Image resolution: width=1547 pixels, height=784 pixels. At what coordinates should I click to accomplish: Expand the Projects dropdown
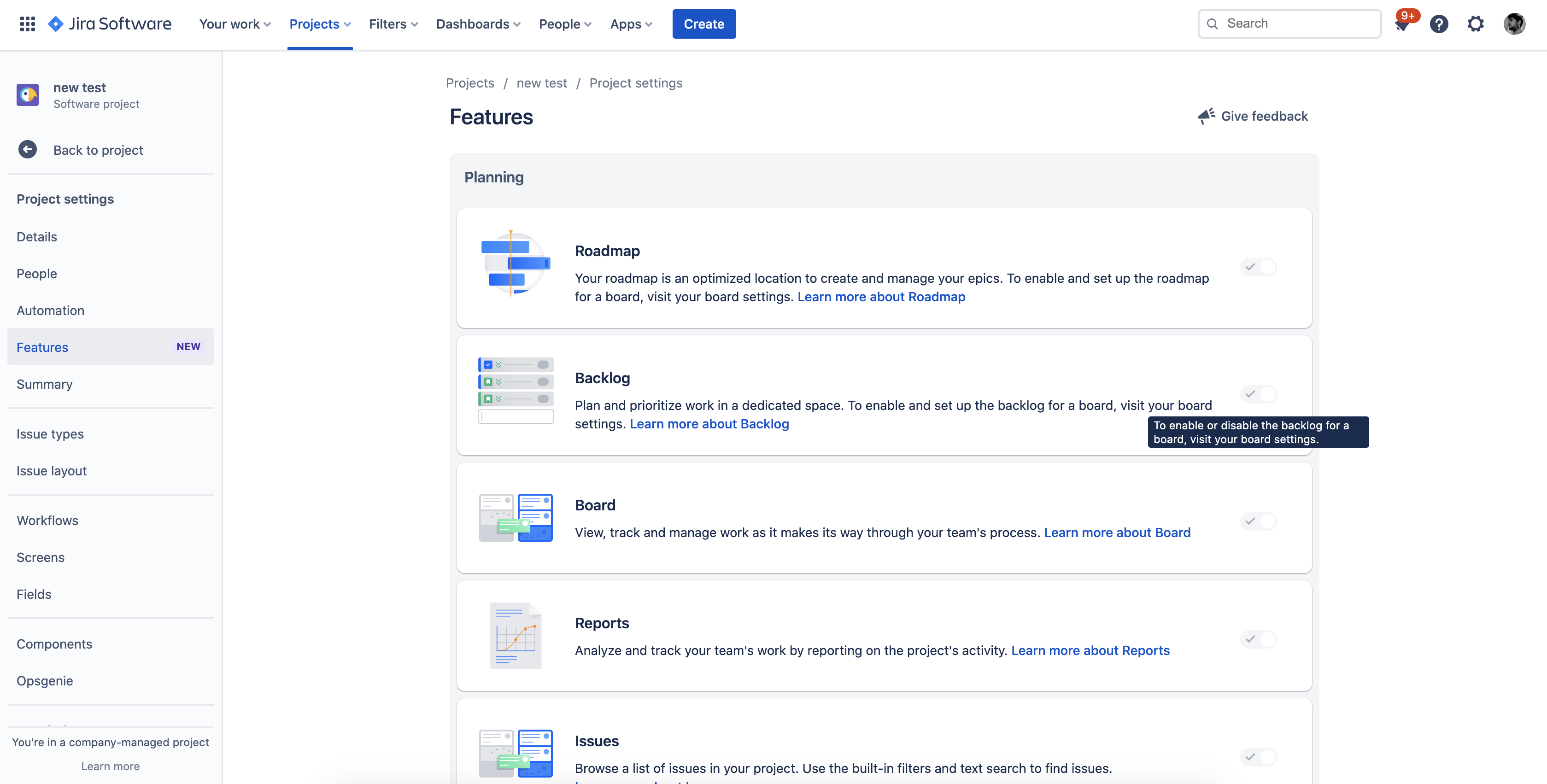(x=320, y=24)
